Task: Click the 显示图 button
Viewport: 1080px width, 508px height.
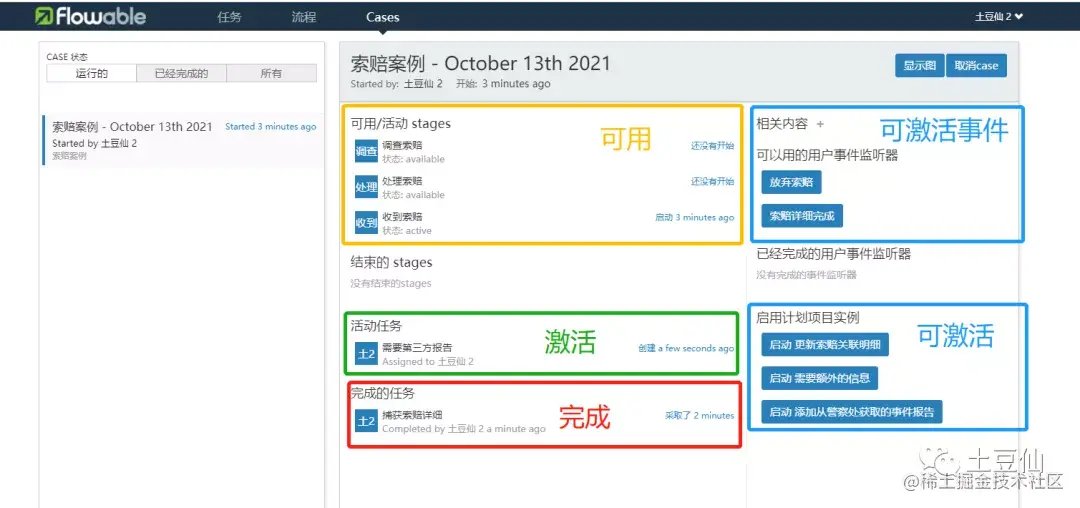Action: pyautogui.click(x=920, y=66)
